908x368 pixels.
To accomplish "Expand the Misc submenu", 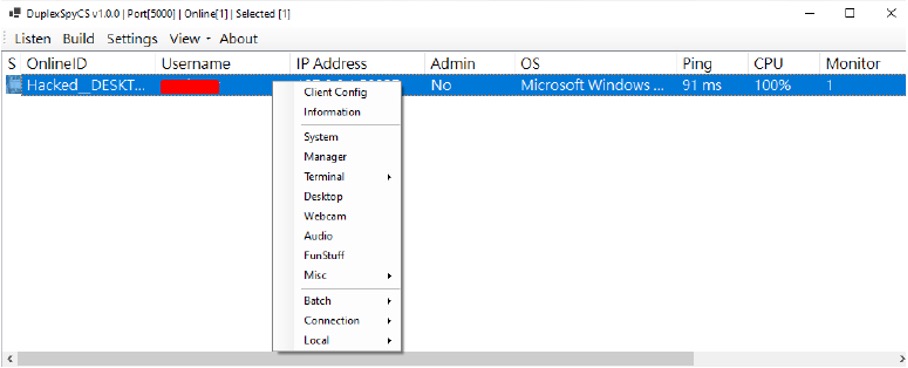I will tap(336, 275).
